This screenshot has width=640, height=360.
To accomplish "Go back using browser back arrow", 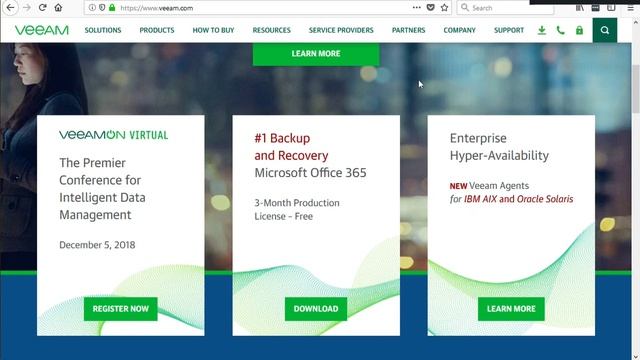I will [10, 8].
